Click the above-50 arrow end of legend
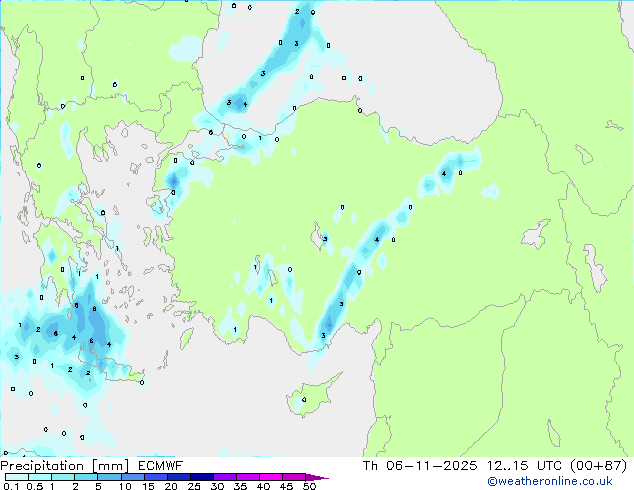 (x=317, y=477)
